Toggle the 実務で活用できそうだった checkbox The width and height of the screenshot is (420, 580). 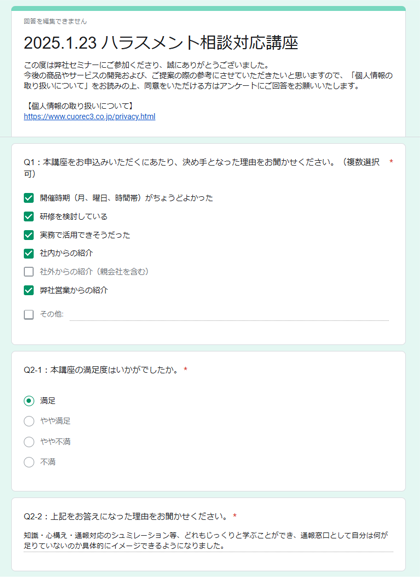click(29, 235)
